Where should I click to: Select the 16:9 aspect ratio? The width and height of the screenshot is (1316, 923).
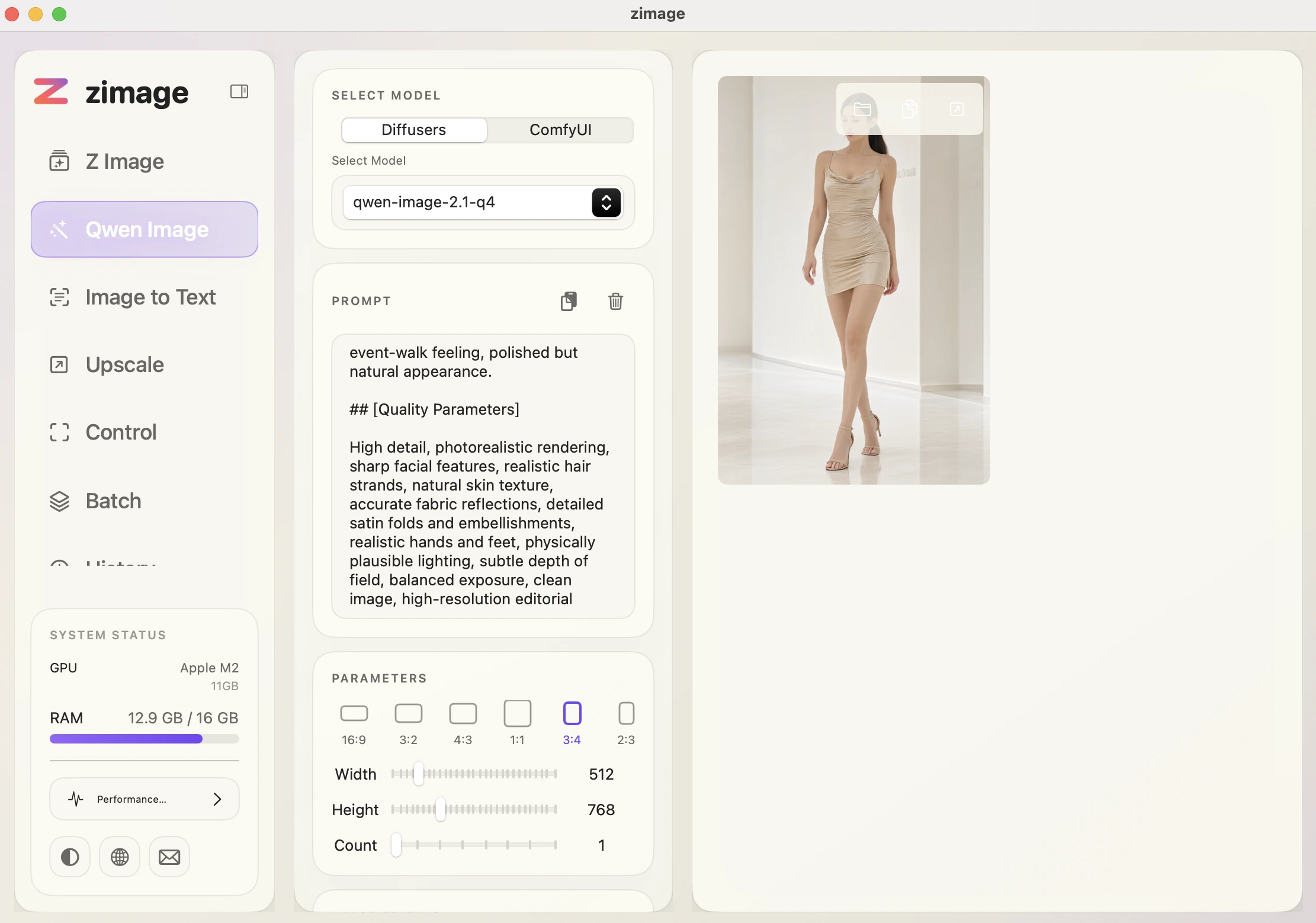pos(354,723)
